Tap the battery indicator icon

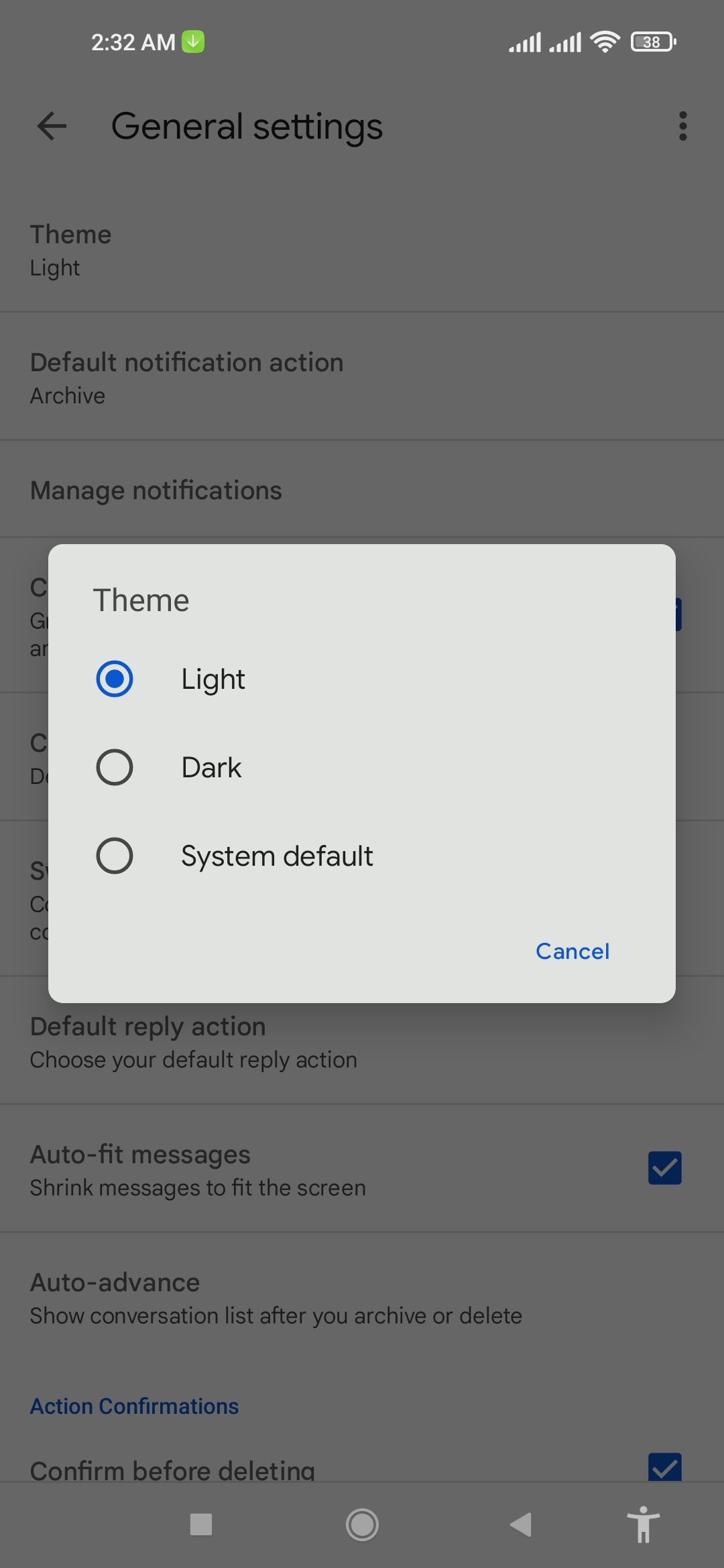pos(653,42)
